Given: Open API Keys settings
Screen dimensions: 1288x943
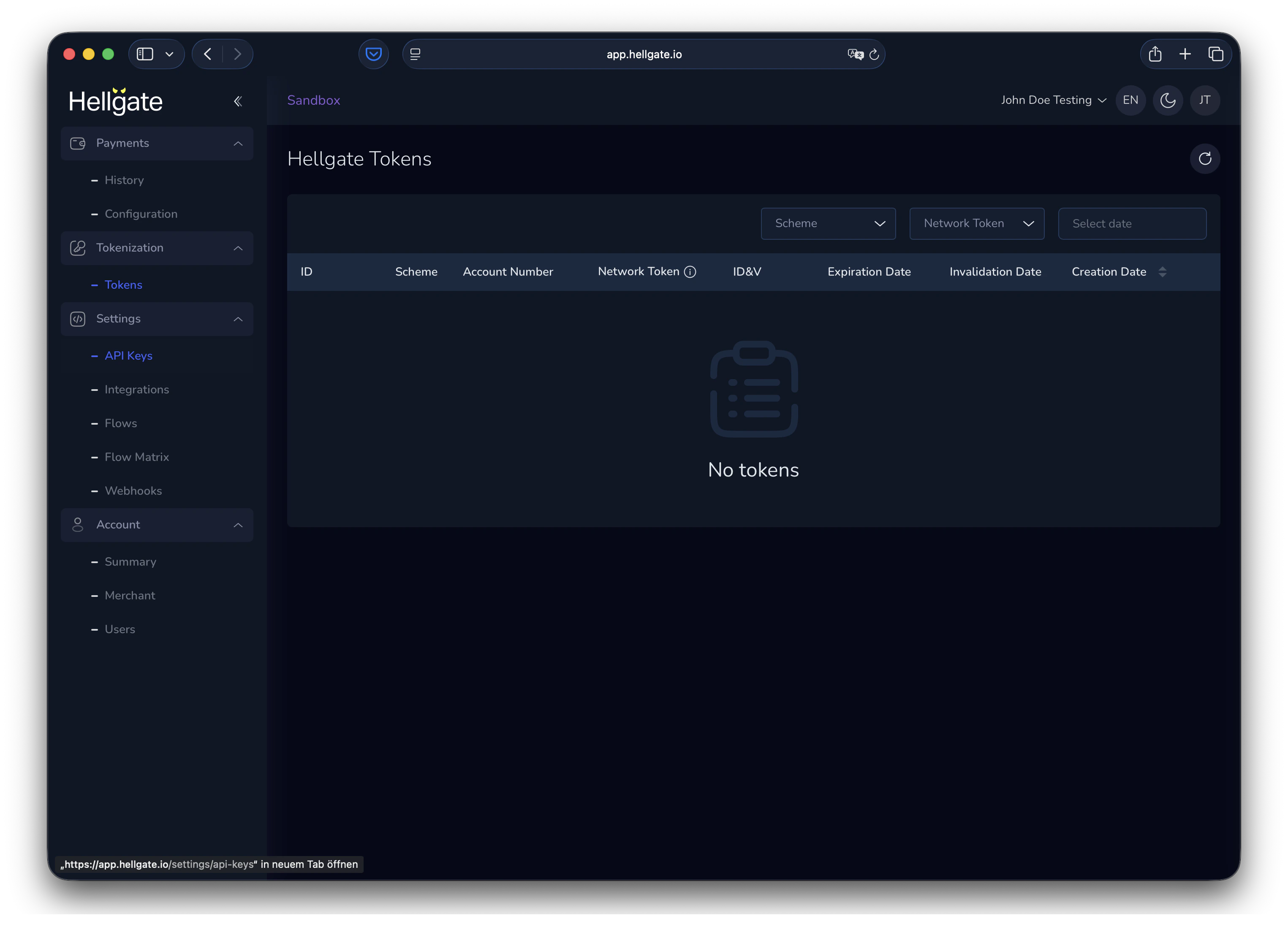Looking at the screenshot, I should [x=128, y=355].
